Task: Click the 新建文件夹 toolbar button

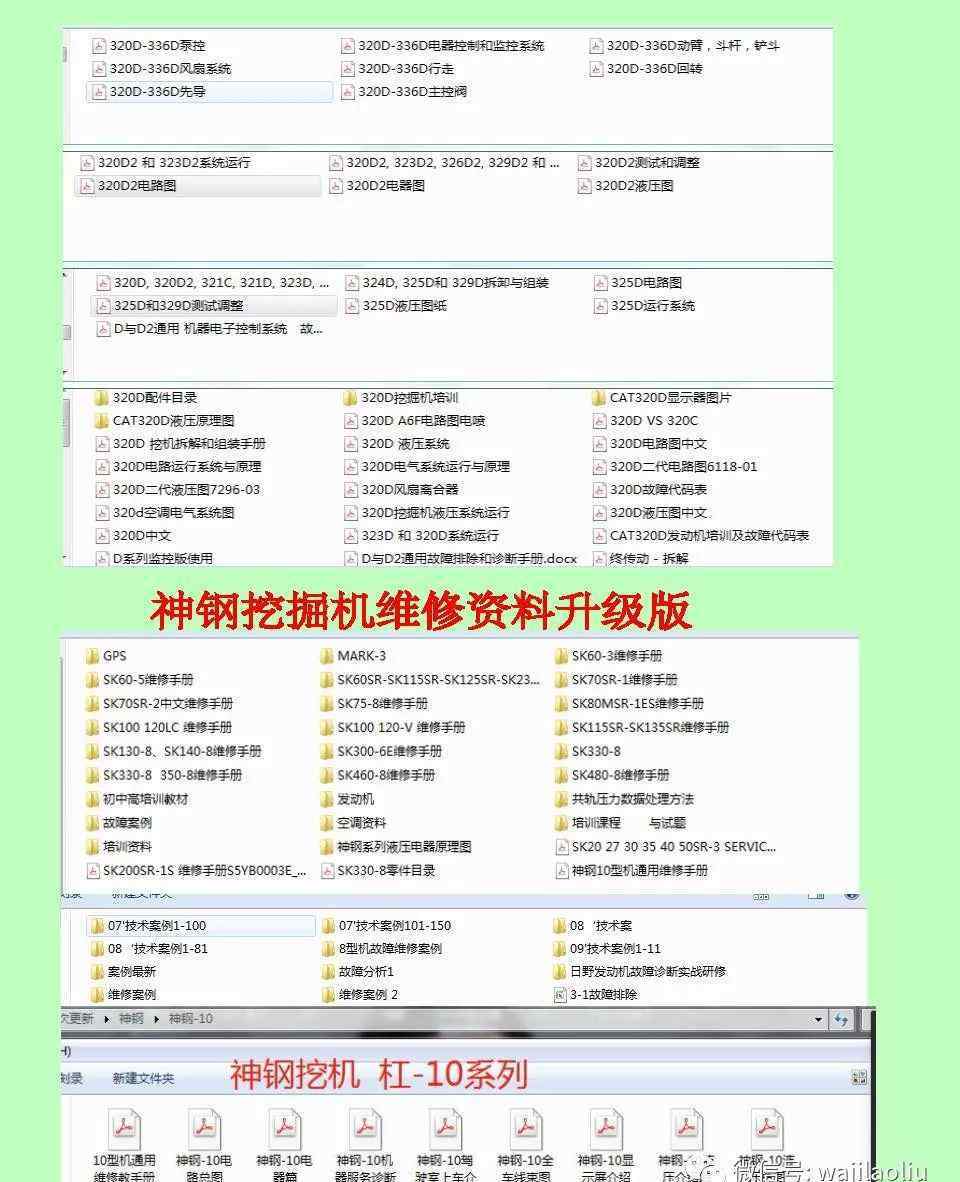Action: tap(143, 1079)
